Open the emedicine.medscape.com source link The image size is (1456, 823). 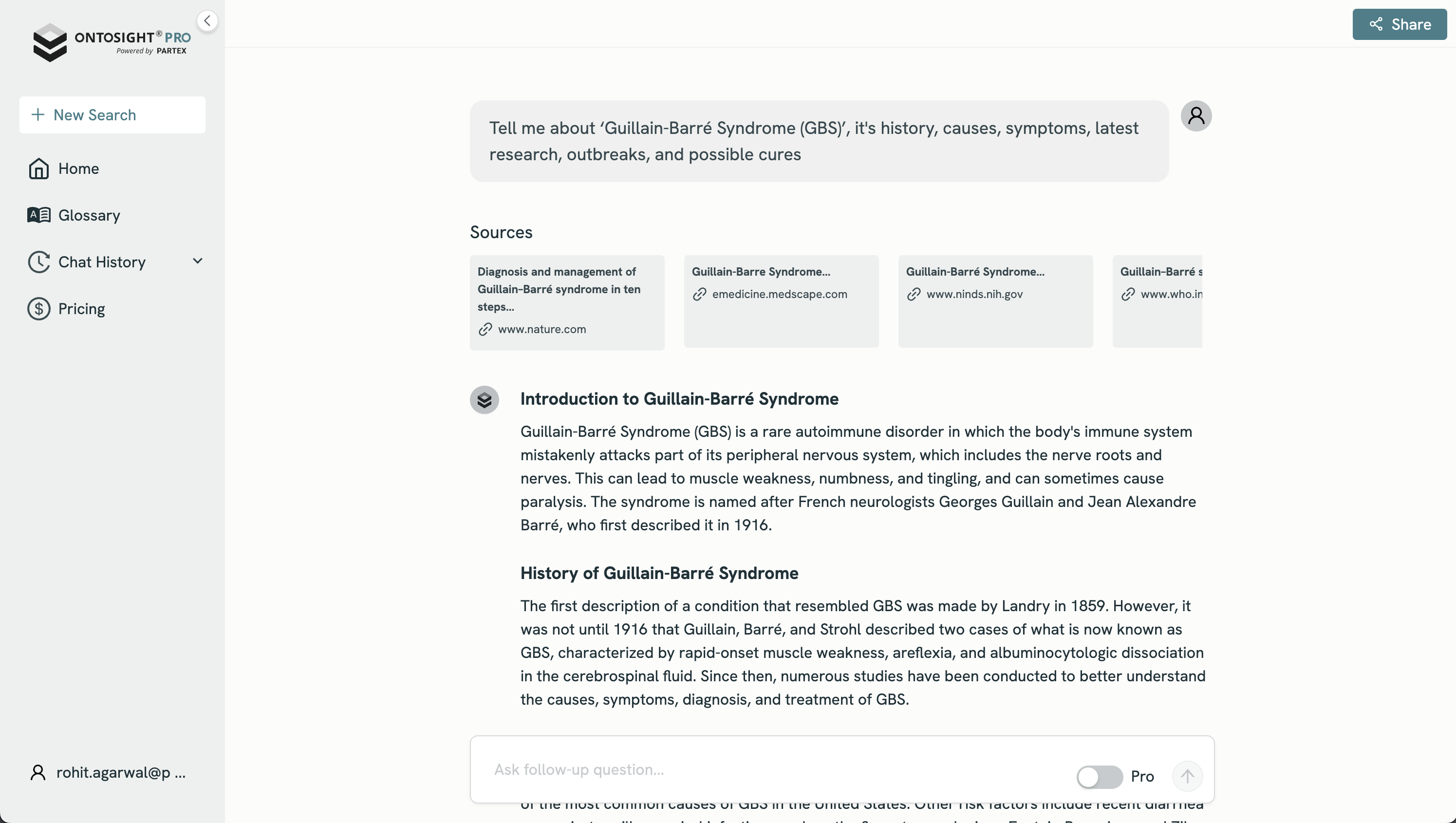[779, 294]
